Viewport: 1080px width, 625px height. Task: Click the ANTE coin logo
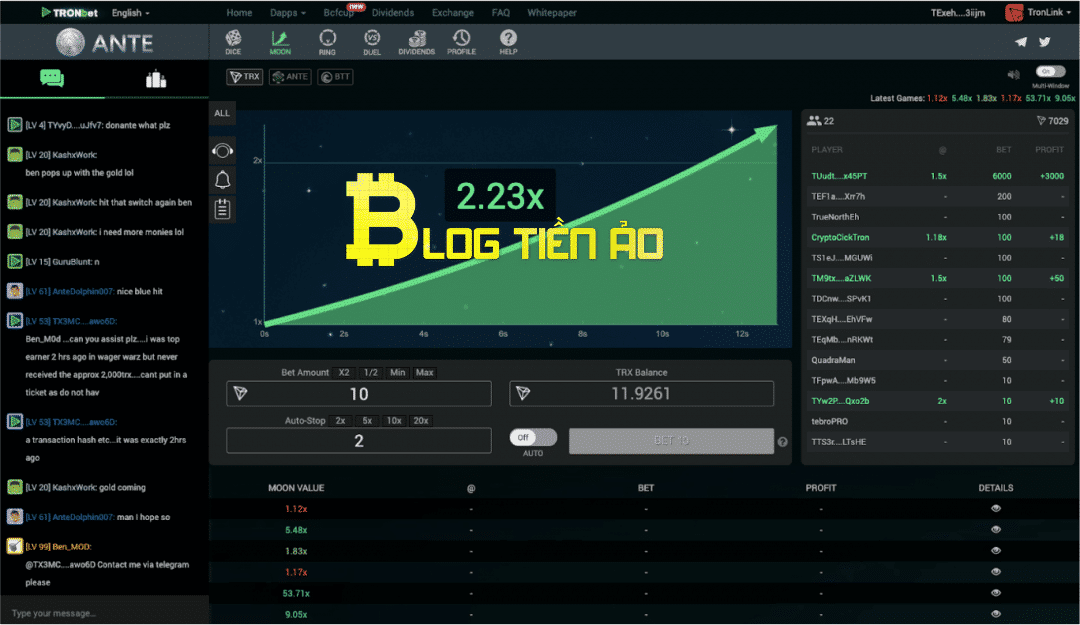tap(70, 43)
